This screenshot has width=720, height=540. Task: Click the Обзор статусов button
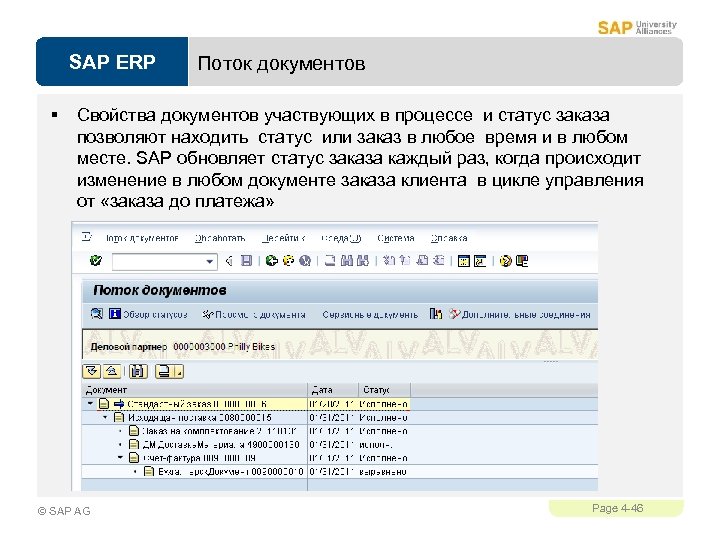[148, 315]
